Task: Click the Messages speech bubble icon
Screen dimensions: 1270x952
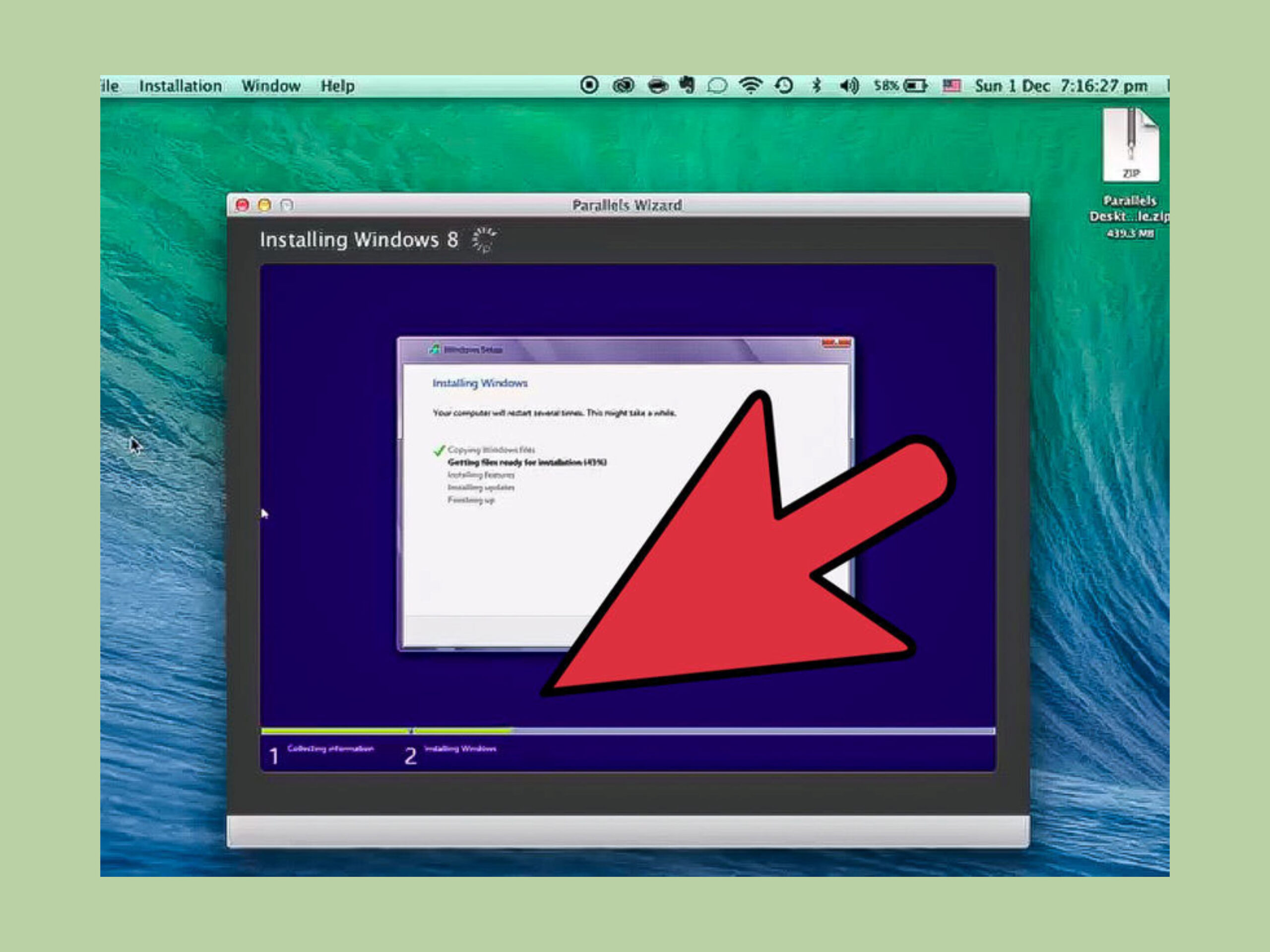Action: click(x=716, y=86)
